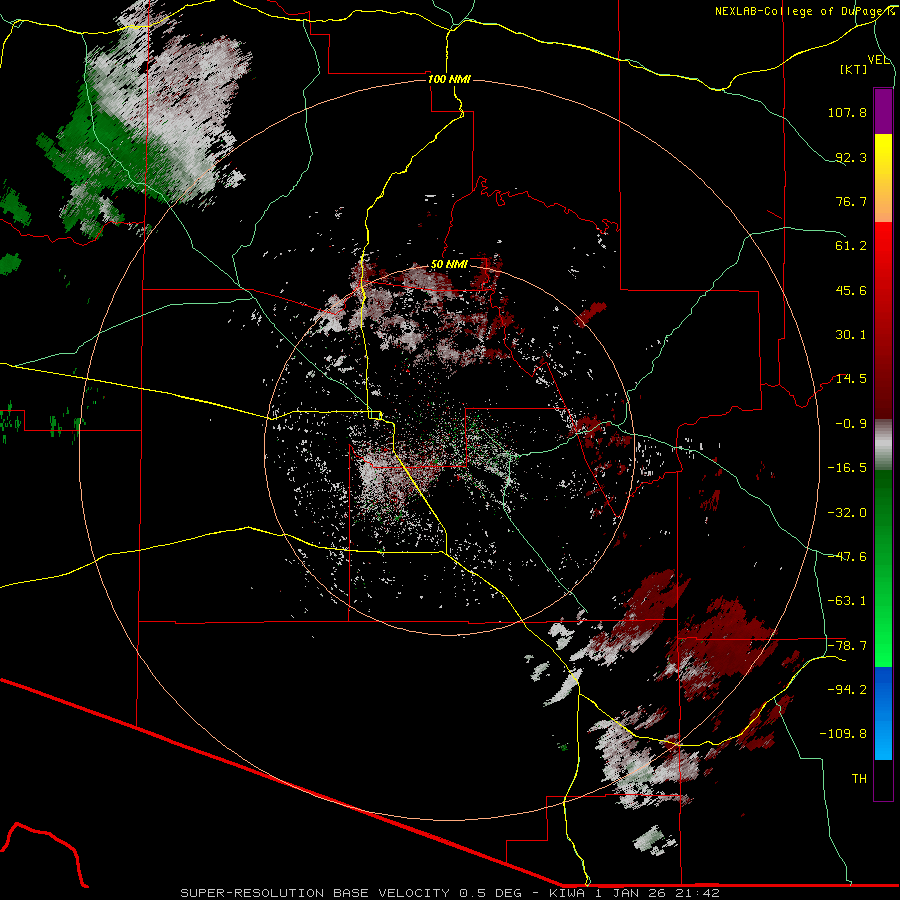
Task: Click the 50 NMI range ring label
Action: (x=449, y=265)
